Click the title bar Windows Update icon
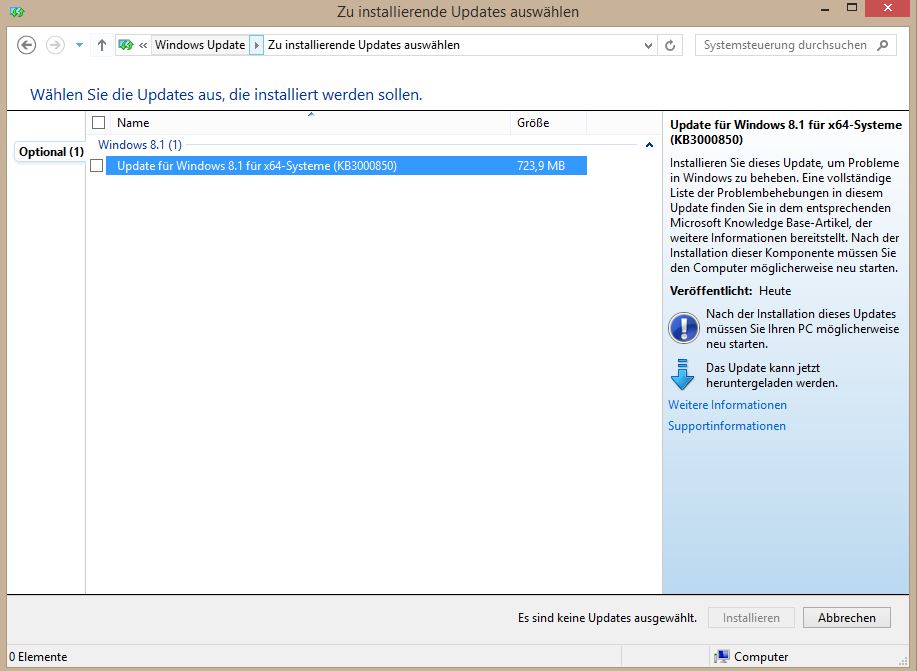 (16, 11)
